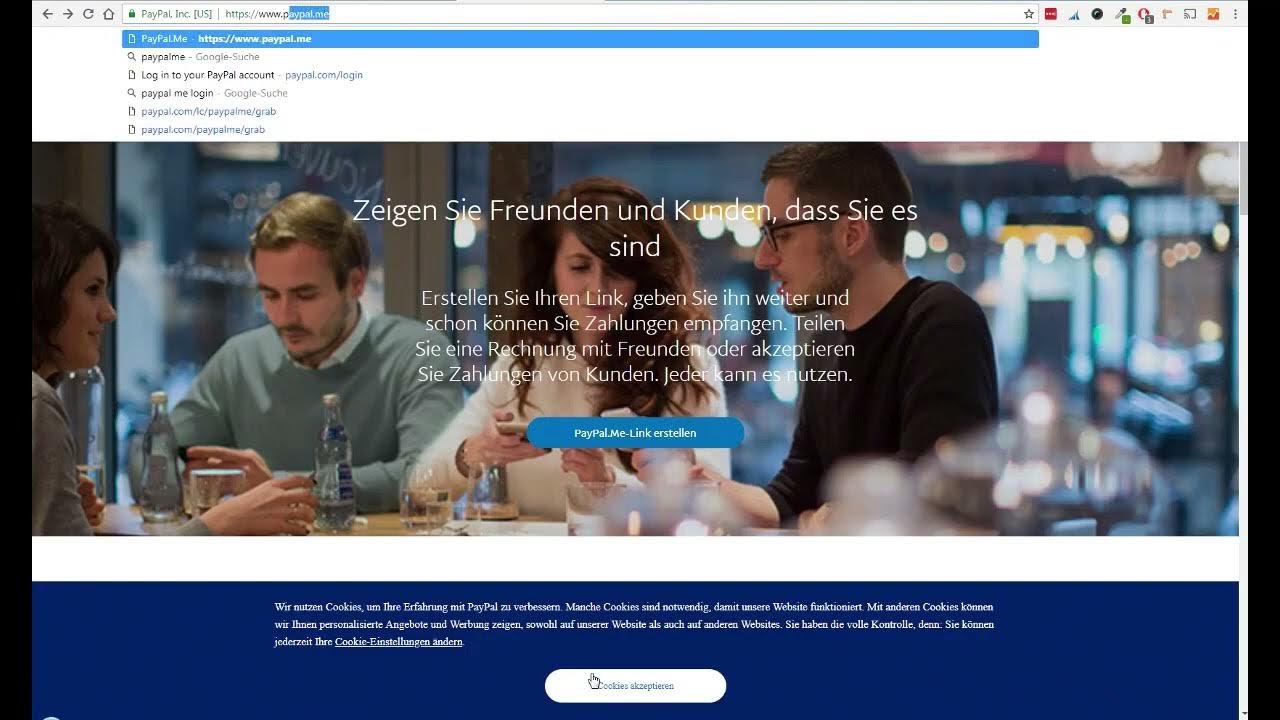Open the eyedropper color picker extension

pyautogui.click(x=1122, y=14)
